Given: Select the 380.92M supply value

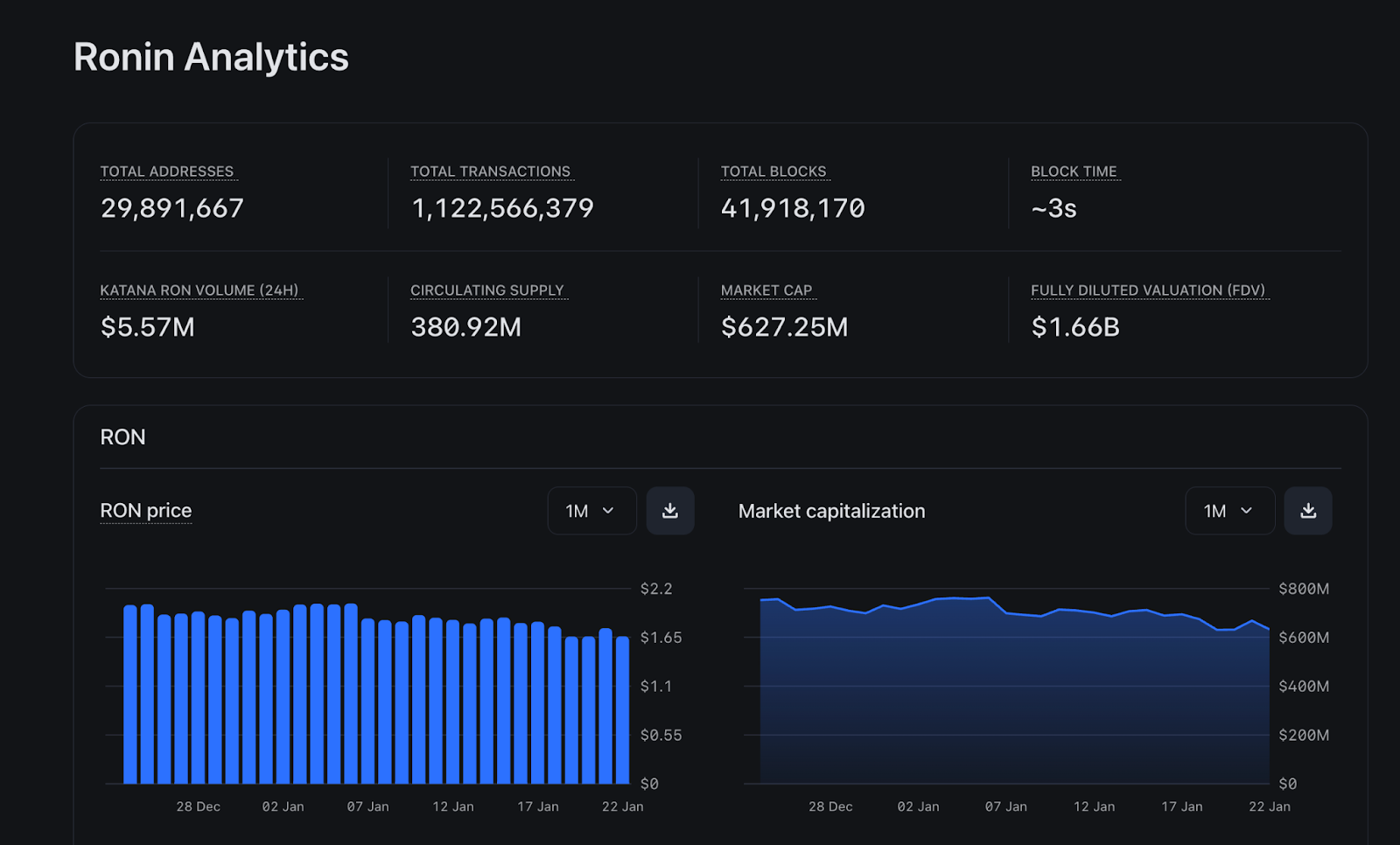Looking at the screenshot, I should coord(466,327).
